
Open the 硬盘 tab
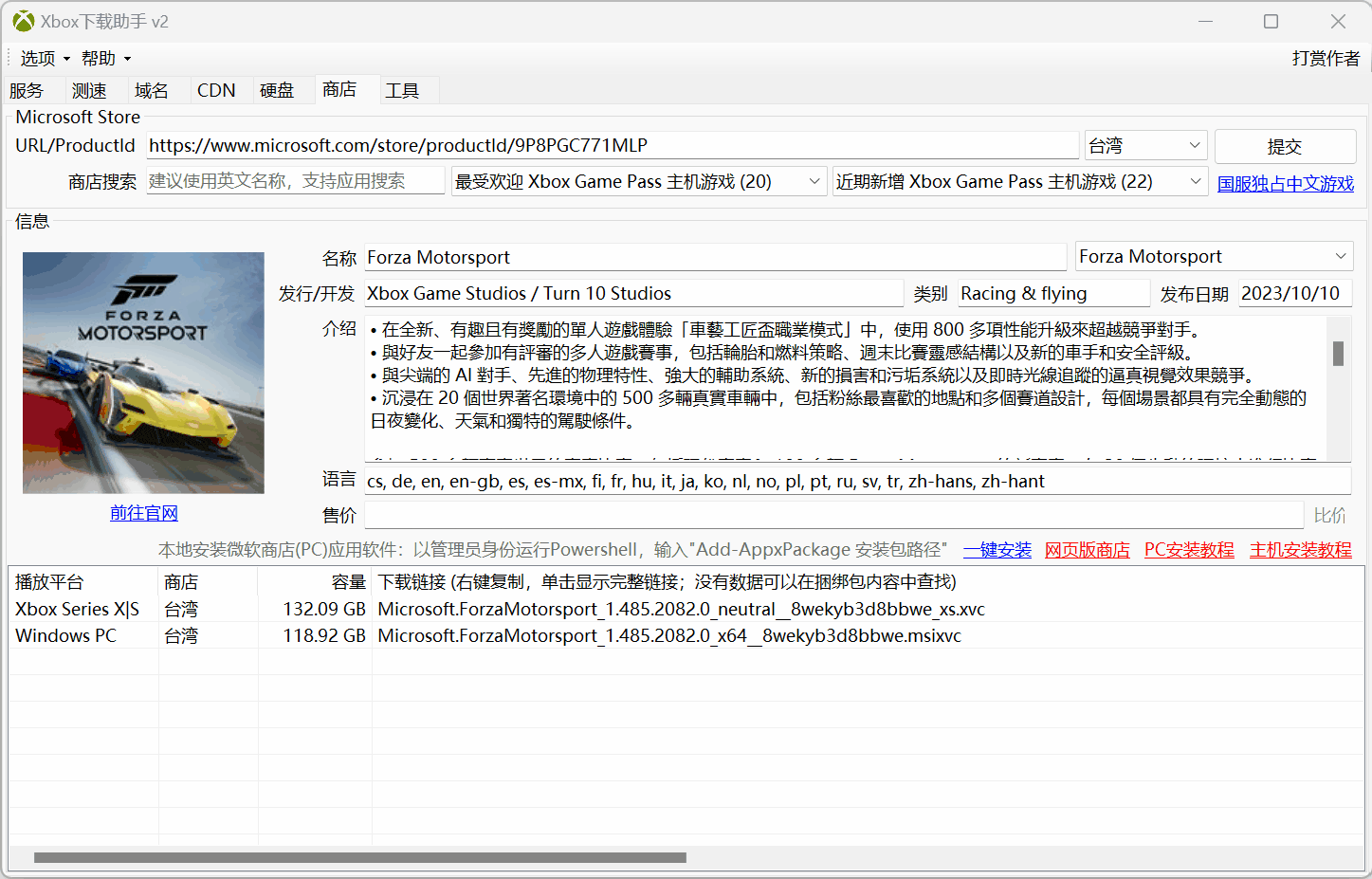pos(277,89)
